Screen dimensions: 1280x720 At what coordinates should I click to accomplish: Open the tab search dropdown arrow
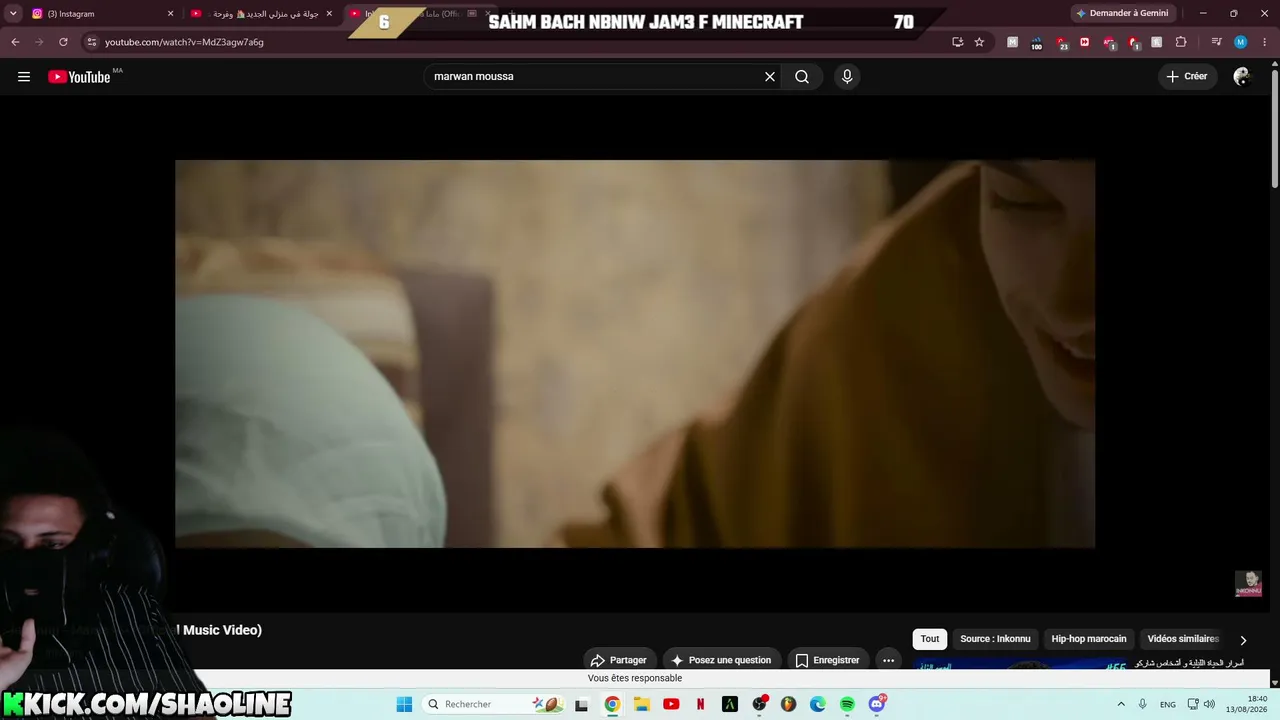pyautogui.click(x=13, y=14)
